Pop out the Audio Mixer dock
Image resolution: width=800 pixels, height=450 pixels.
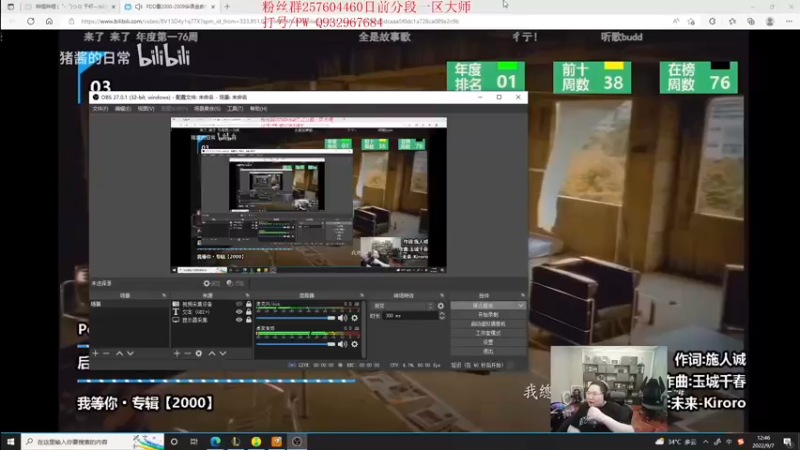coord(362,295)
